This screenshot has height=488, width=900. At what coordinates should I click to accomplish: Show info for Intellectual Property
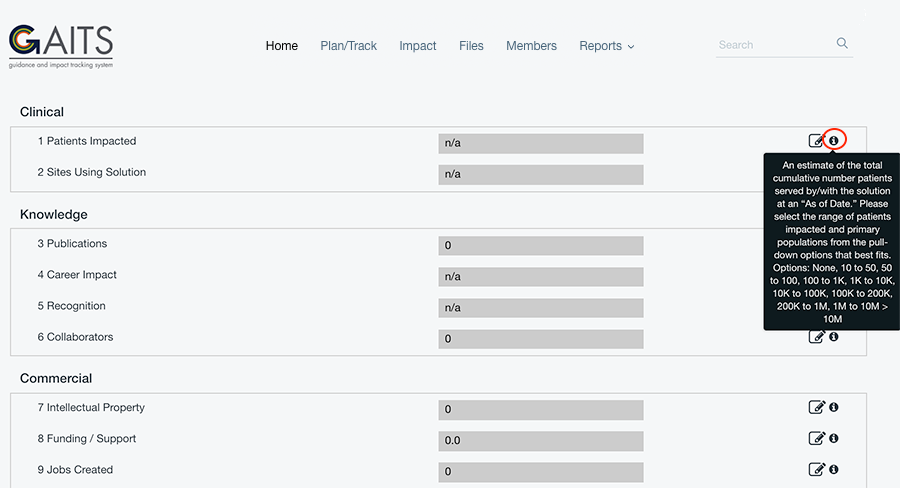834,407
